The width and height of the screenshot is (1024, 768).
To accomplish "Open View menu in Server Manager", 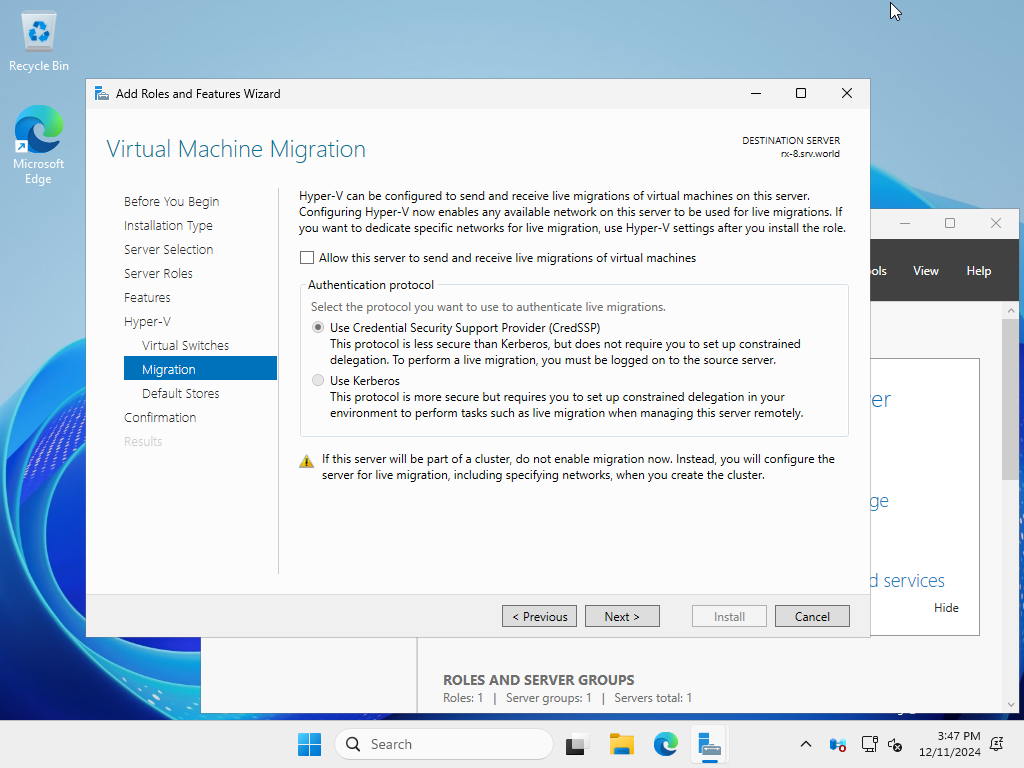I will coord(925,271).
